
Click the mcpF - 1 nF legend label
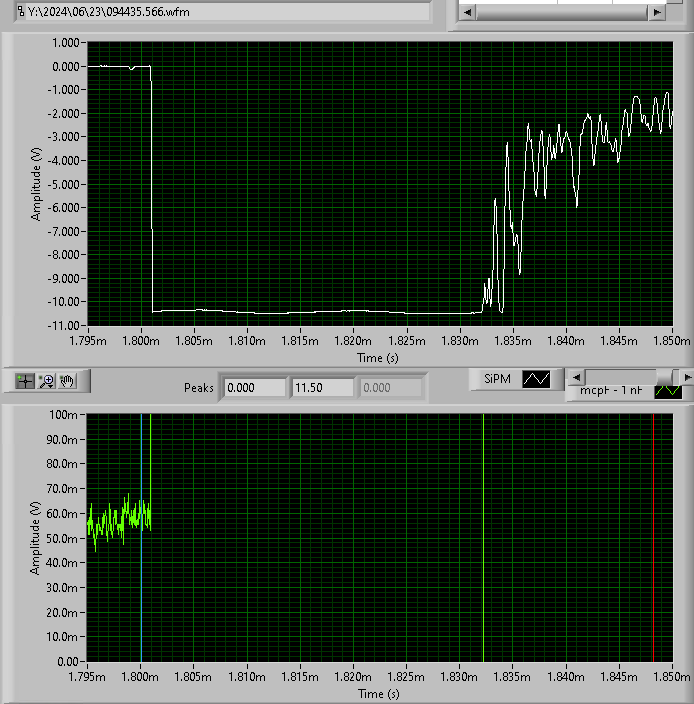pos(611,391)
